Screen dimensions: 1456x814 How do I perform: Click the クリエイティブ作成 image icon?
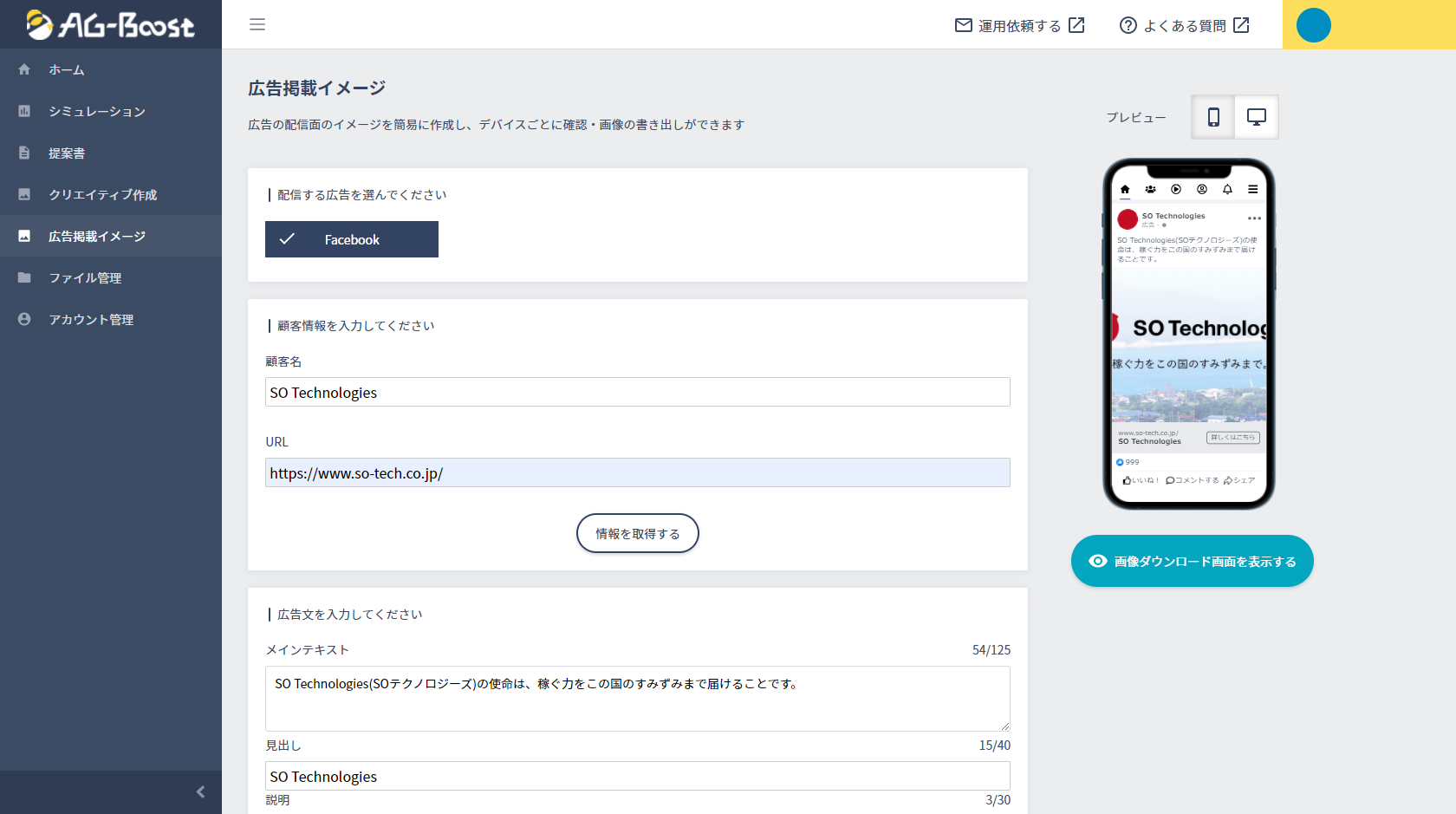24,194
